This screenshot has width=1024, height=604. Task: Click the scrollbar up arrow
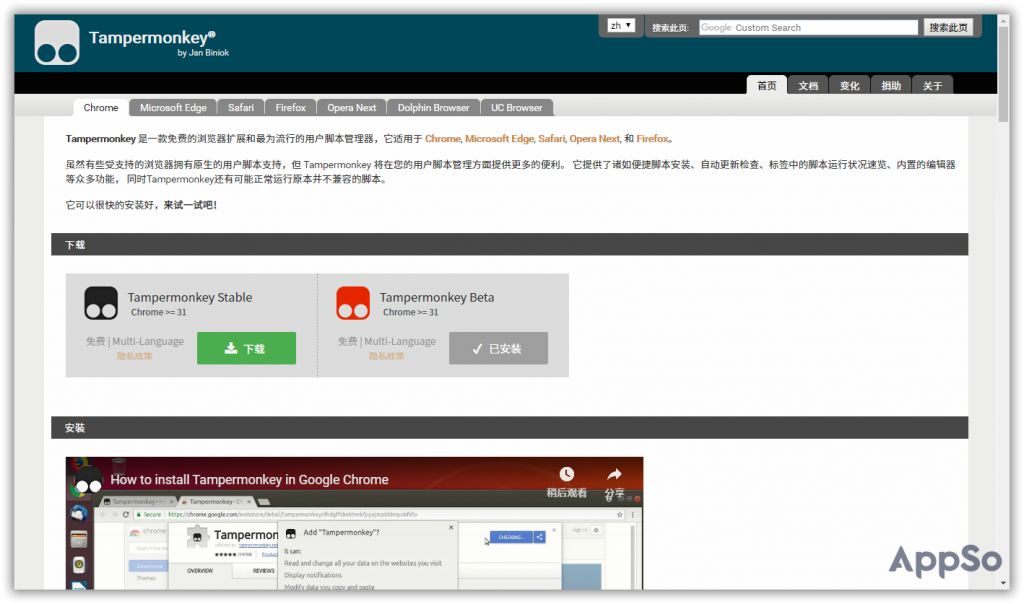point(1003,21)
